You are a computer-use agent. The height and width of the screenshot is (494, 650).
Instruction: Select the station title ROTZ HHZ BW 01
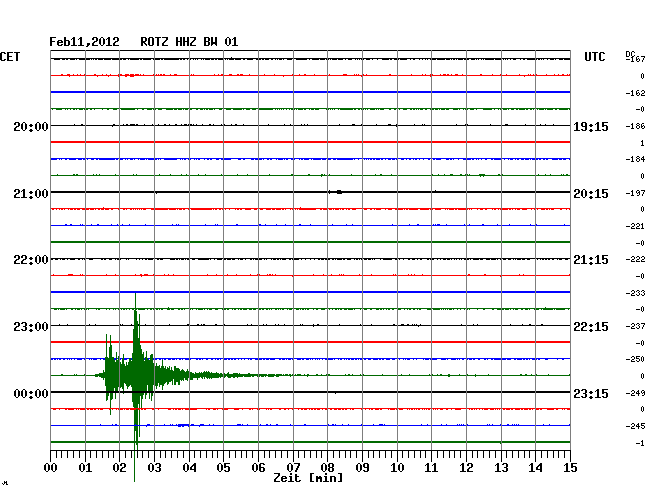pyautogui.click(x=189, y=42)
